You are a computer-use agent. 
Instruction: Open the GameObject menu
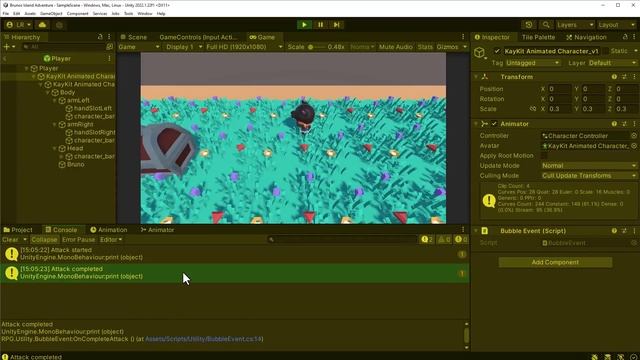point(51,13)
